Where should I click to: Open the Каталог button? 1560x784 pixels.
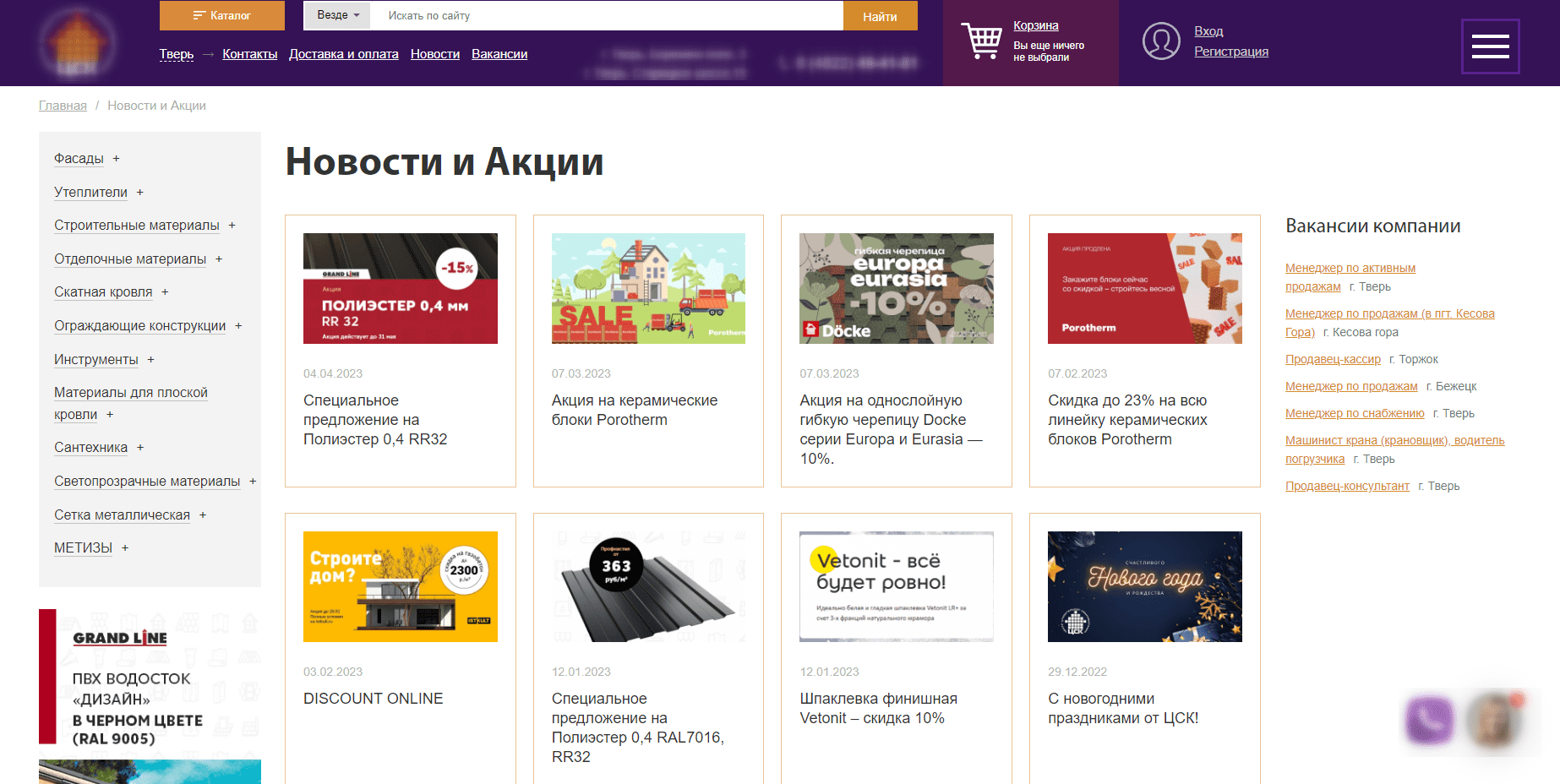click(222, 15)
